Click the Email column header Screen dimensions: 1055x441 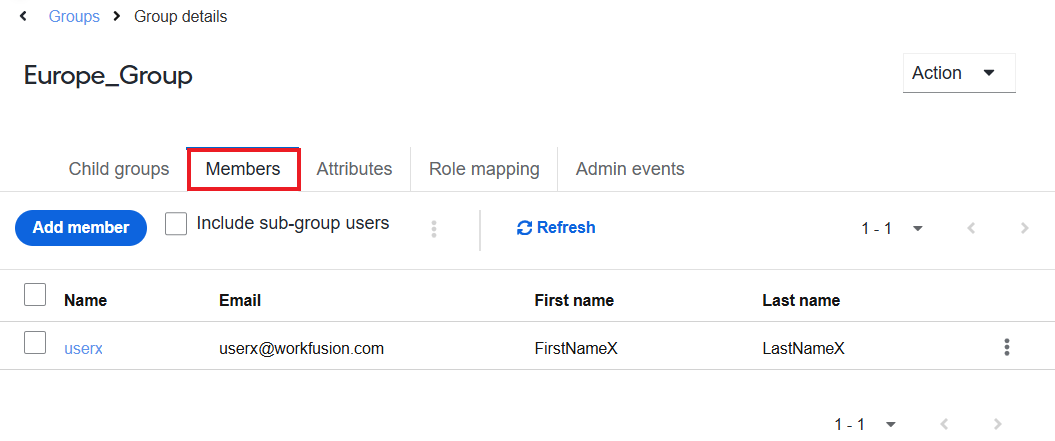240,300
